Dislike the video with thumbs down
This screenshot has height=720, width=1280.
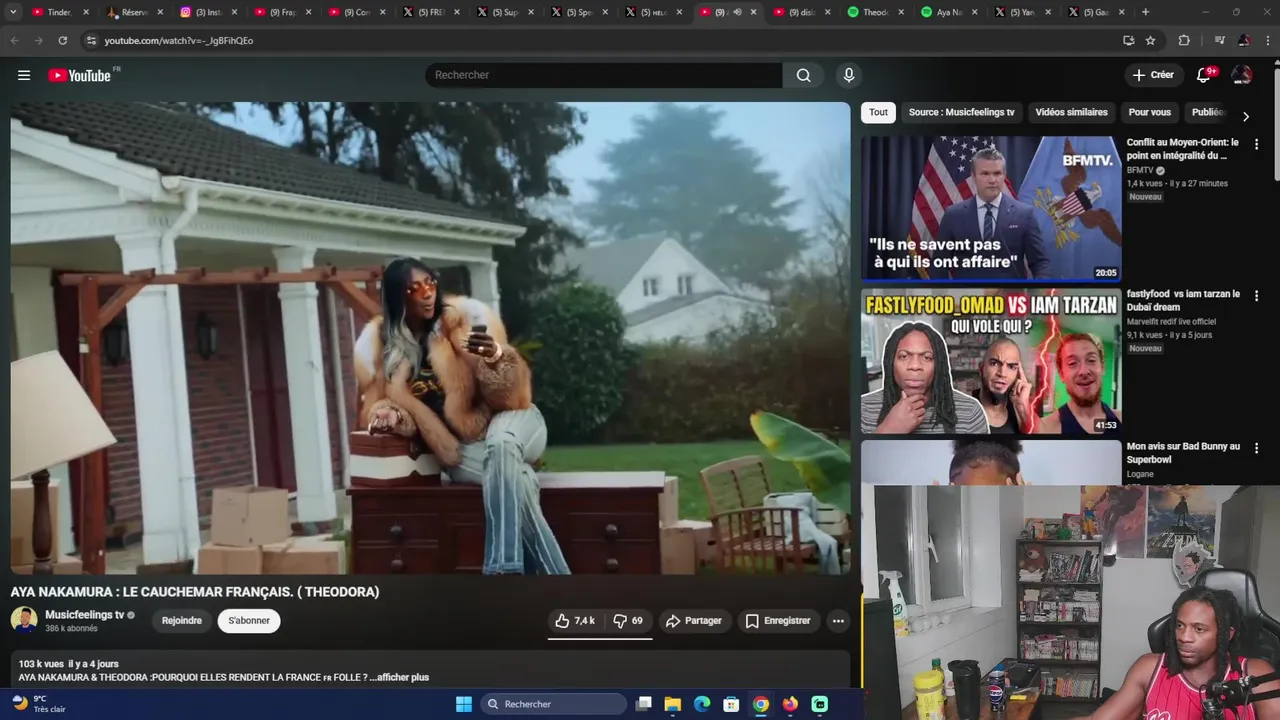[629, 621]
